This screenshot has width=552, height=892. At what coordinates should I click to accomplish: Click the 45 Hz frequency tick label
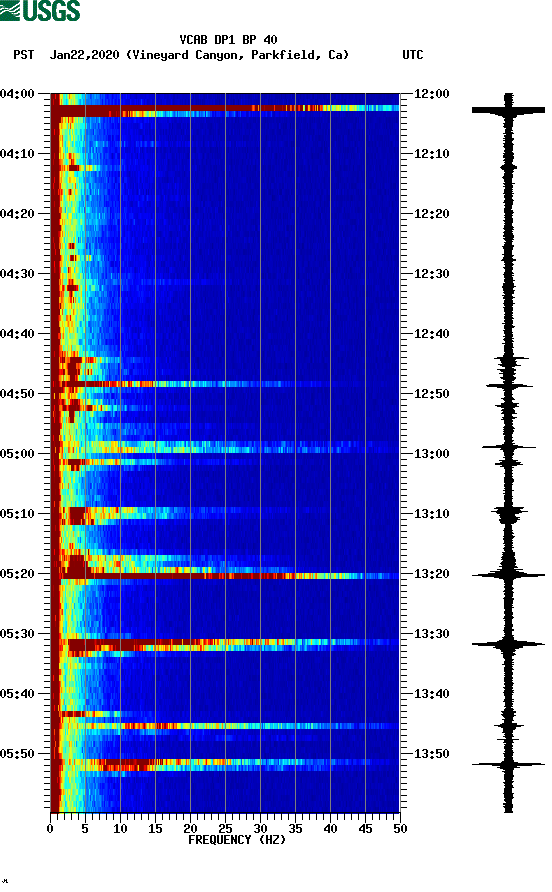365,829
